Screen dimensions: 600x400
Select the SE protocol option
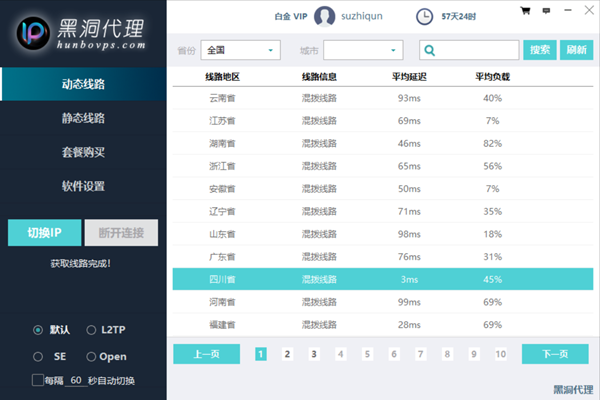pyautogui.click(x=38, y=356)
